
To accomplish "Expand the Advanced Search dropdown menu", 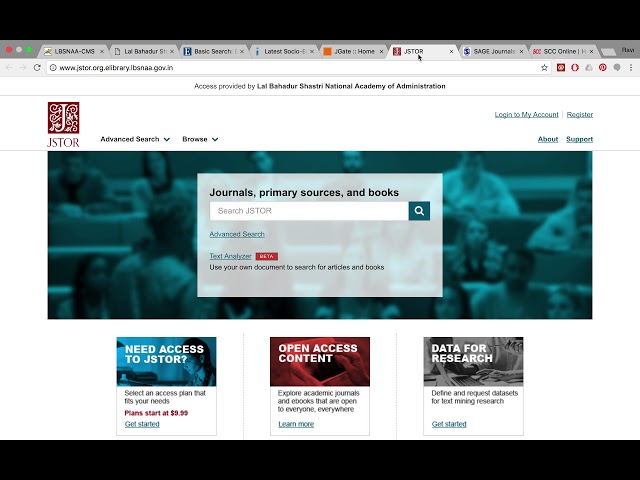I will (135, 139).
